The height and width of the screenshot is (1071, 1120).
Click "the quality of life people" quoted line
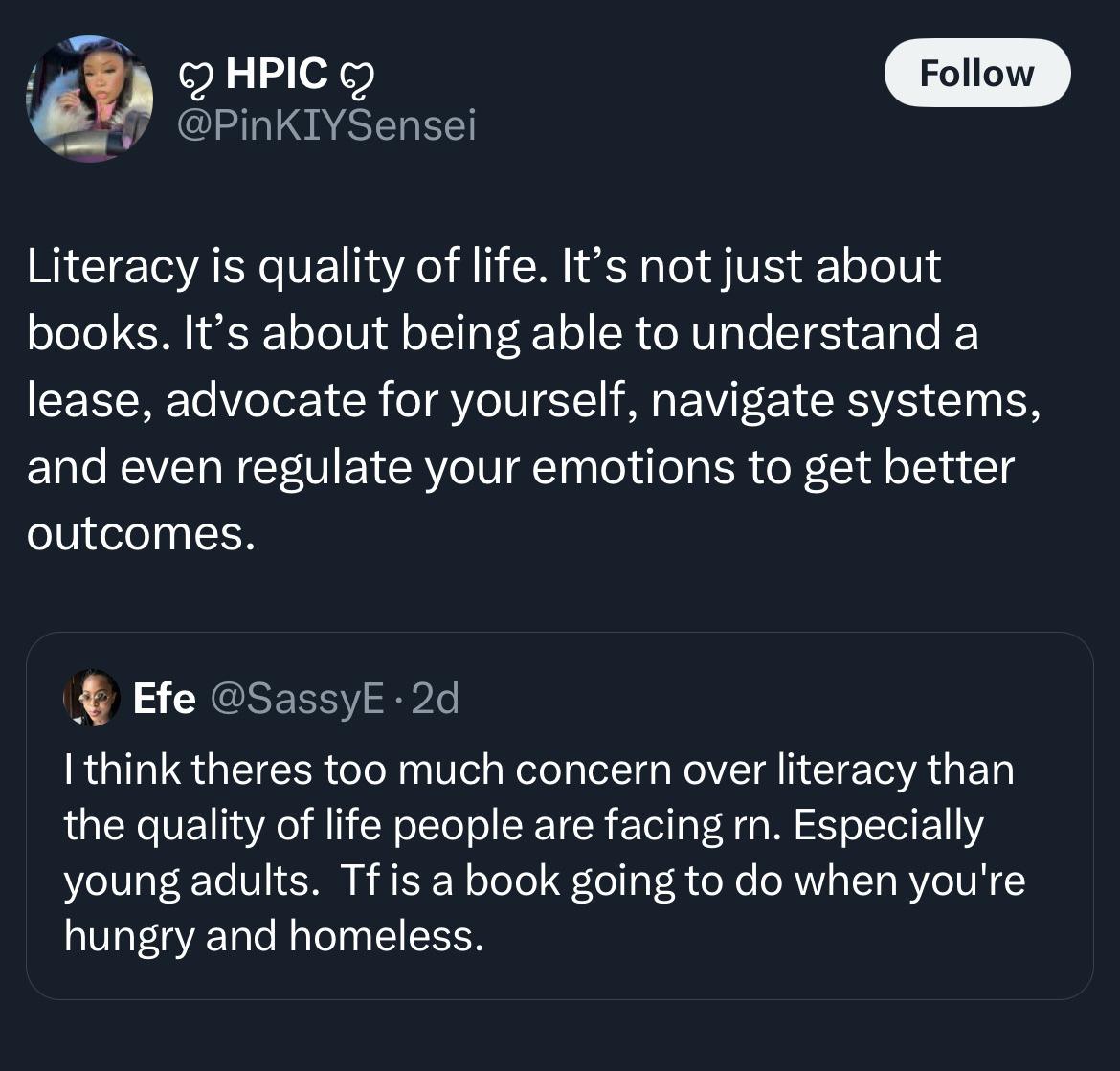(x=524, y=825)
